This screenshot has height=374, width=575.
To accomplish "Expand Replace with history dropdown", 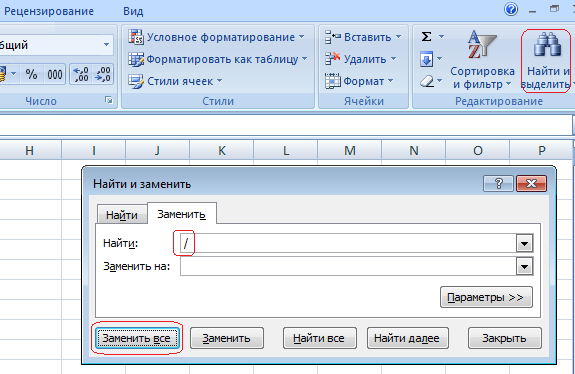I will 524,267.
